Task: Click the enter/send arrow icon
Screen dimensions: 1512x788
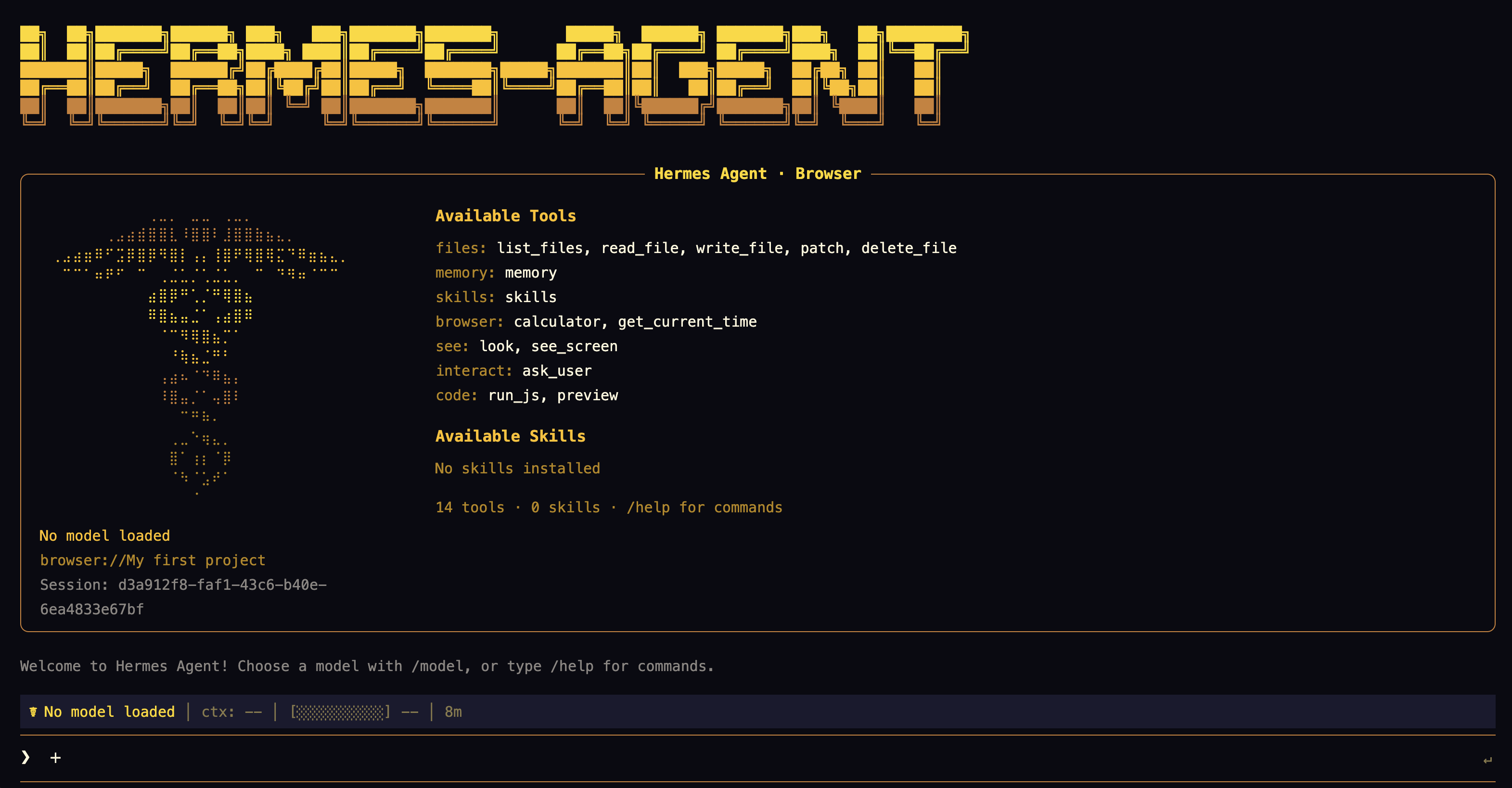Action: point(1487,761)
